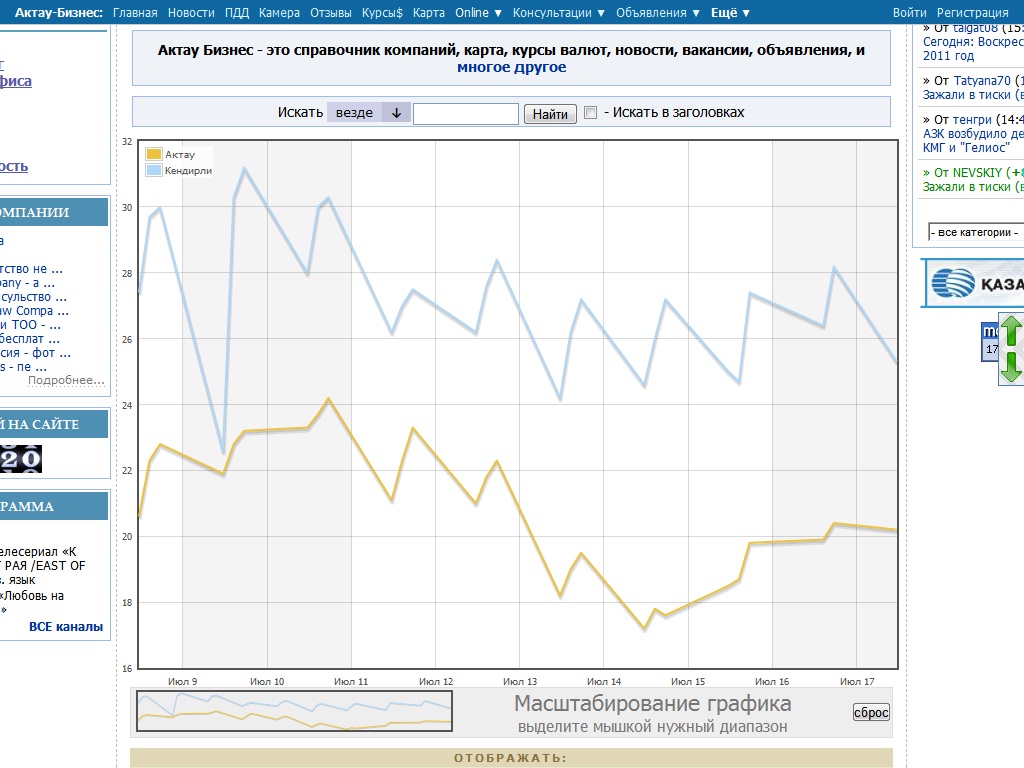Open the ПДД section

point(236,12)
